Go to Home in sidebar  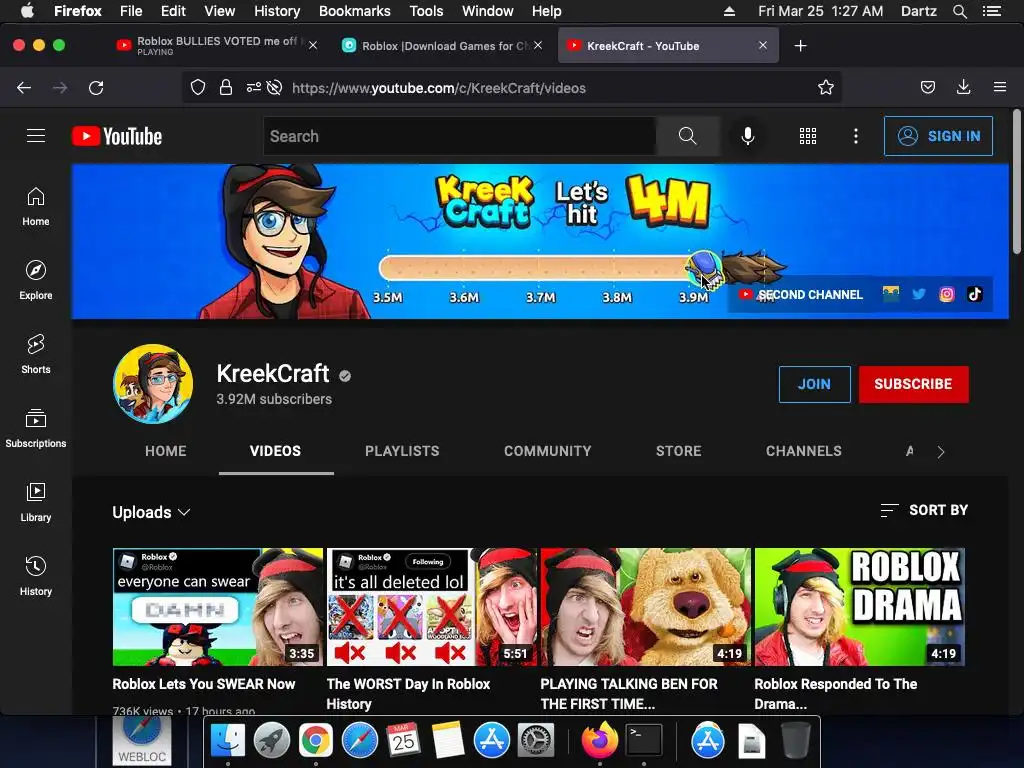[x=36, y=207]
